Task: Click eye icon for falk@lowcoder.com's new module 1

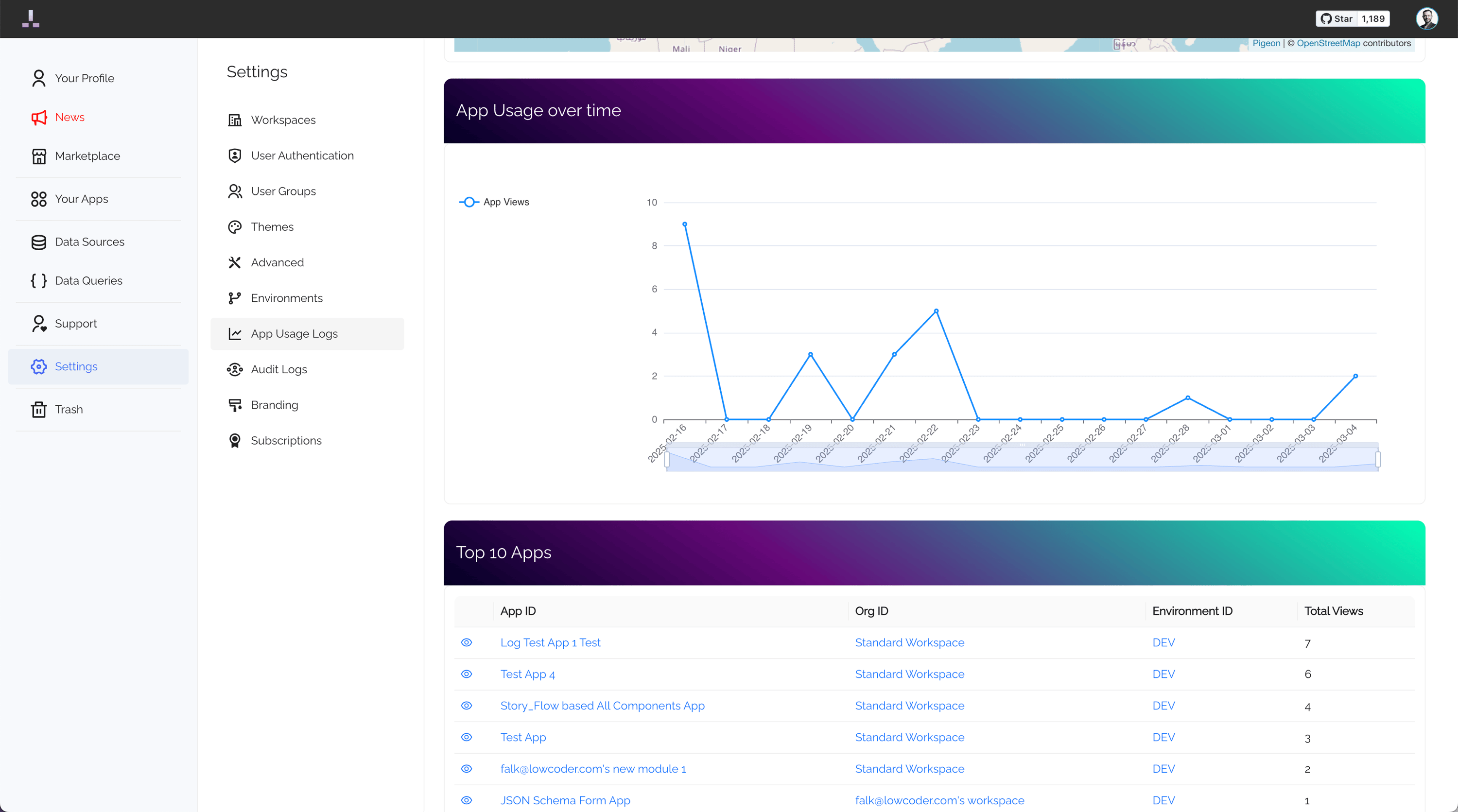Action: tap(467, 769)
